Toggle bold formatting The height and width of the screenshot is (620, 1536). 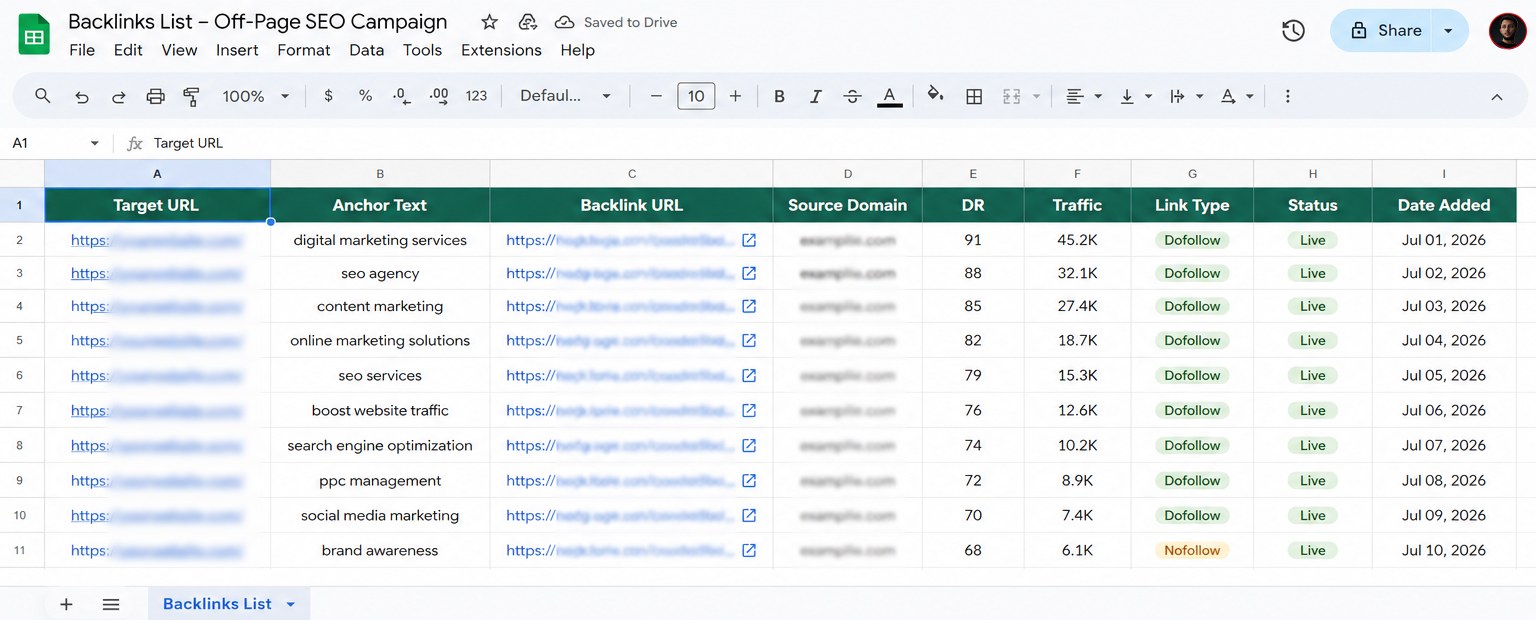click(x=779, y=96)
